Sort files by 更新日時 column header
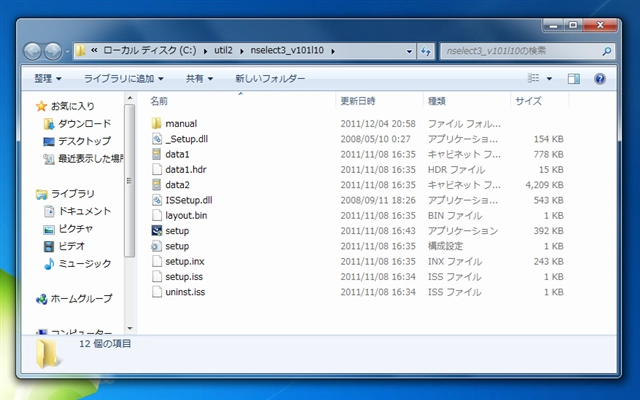Screen dimensions: 640x400 (358, 101)
